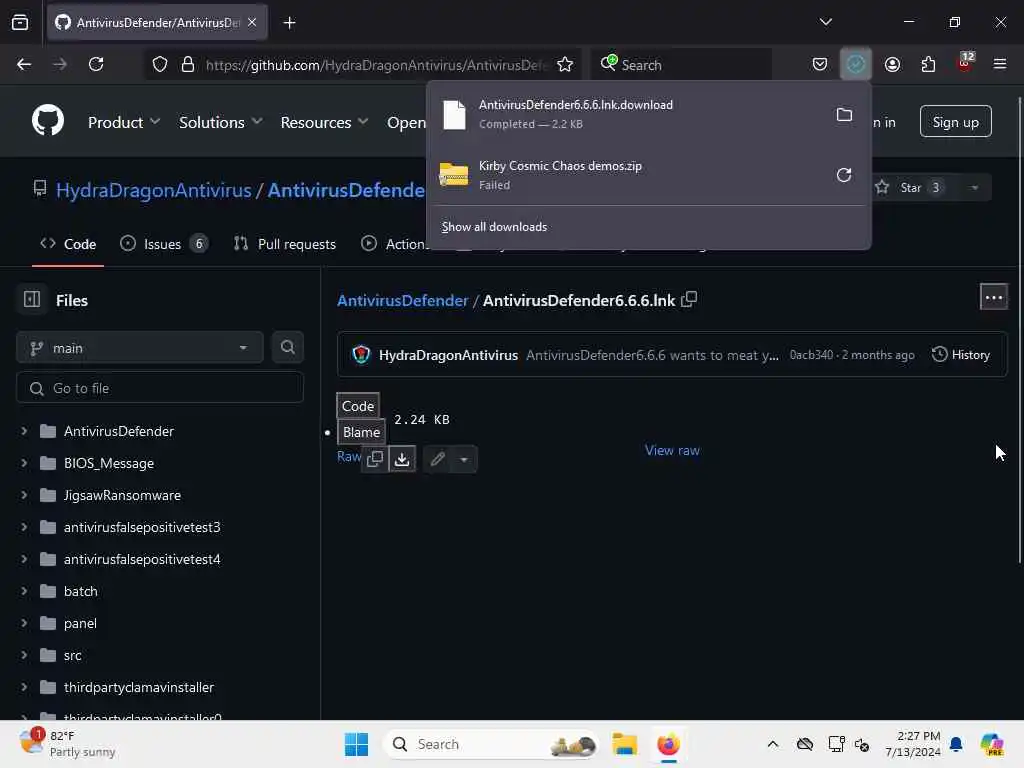
Task: Click Show all downloads
Action: click(x=494, y=227)
